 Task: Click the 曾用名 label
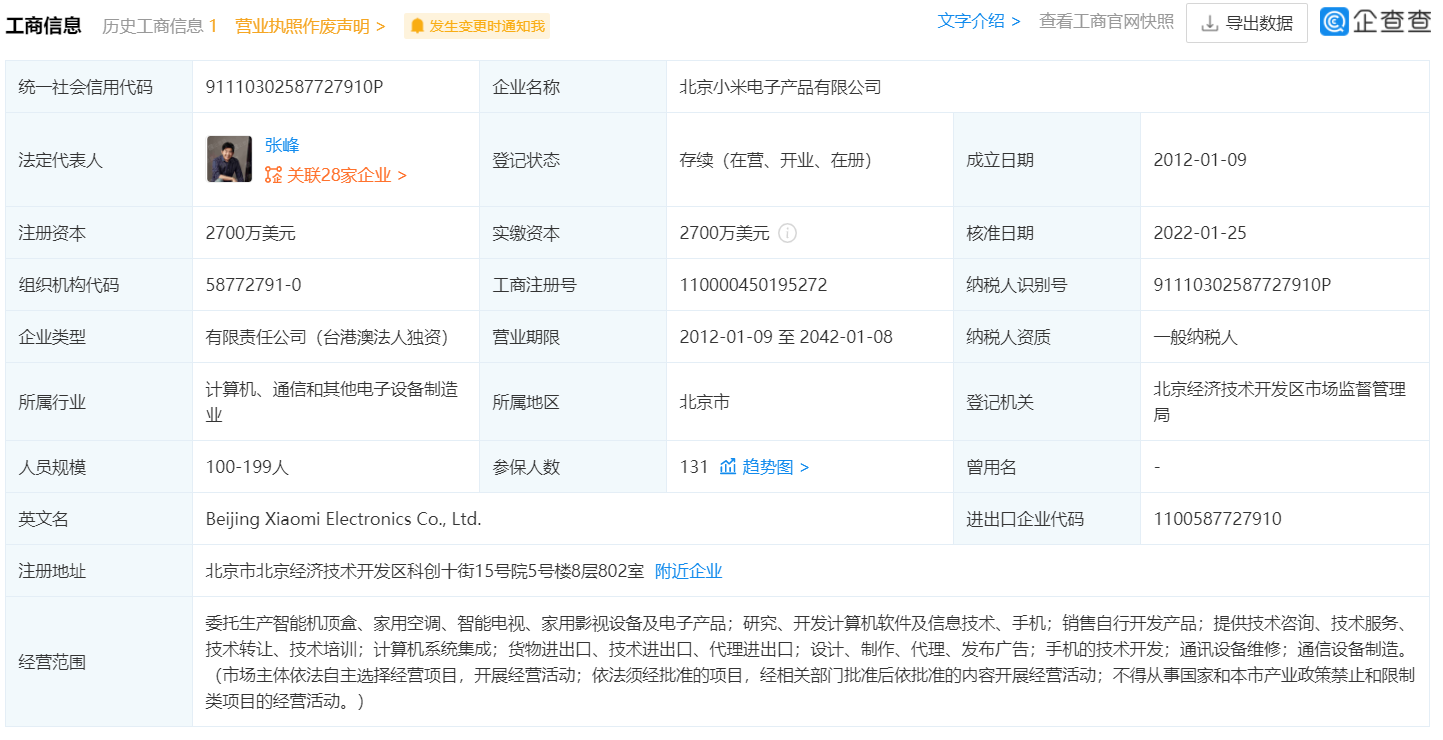991,467
